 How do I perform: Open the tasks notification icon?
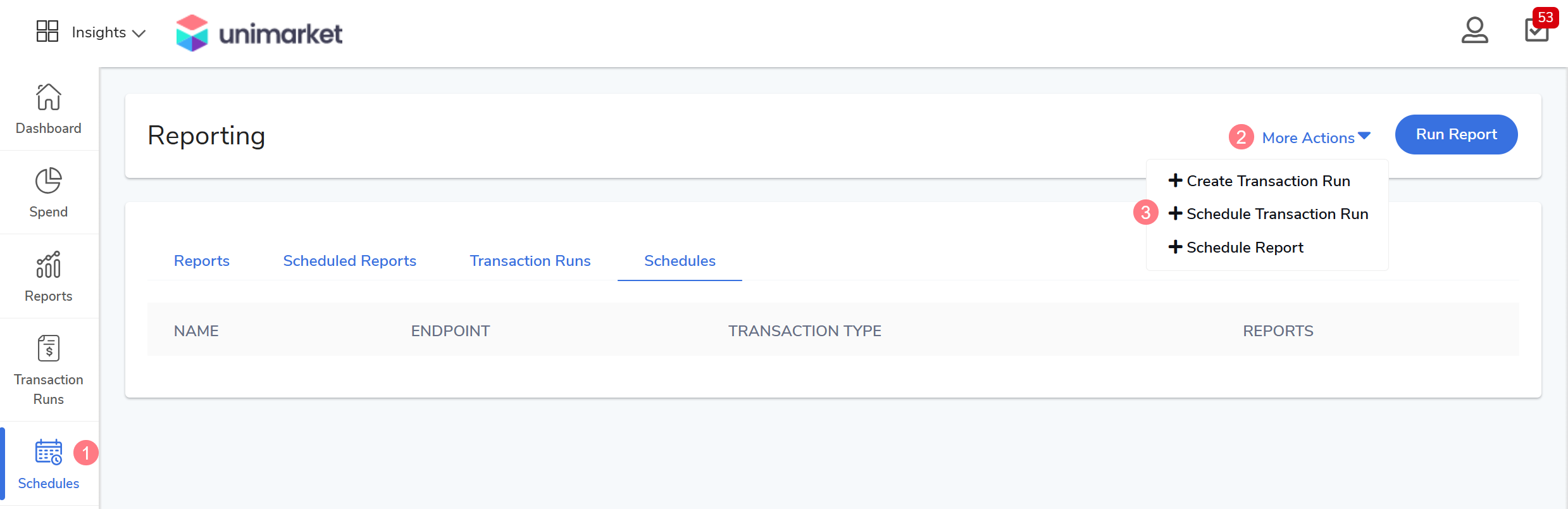1536,30
